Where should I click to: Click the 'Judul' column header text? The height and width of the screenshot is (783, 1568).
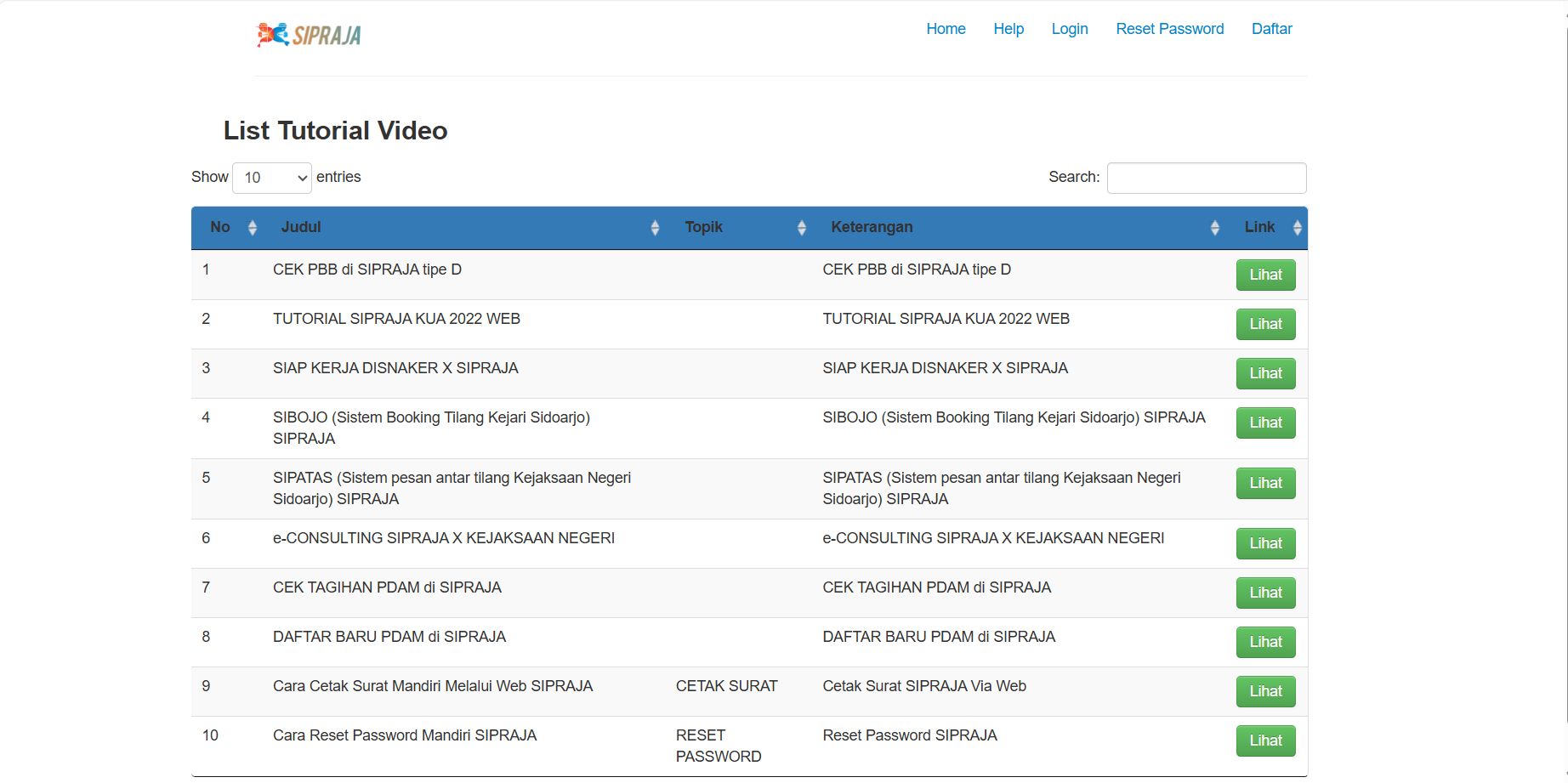(301, 227)
